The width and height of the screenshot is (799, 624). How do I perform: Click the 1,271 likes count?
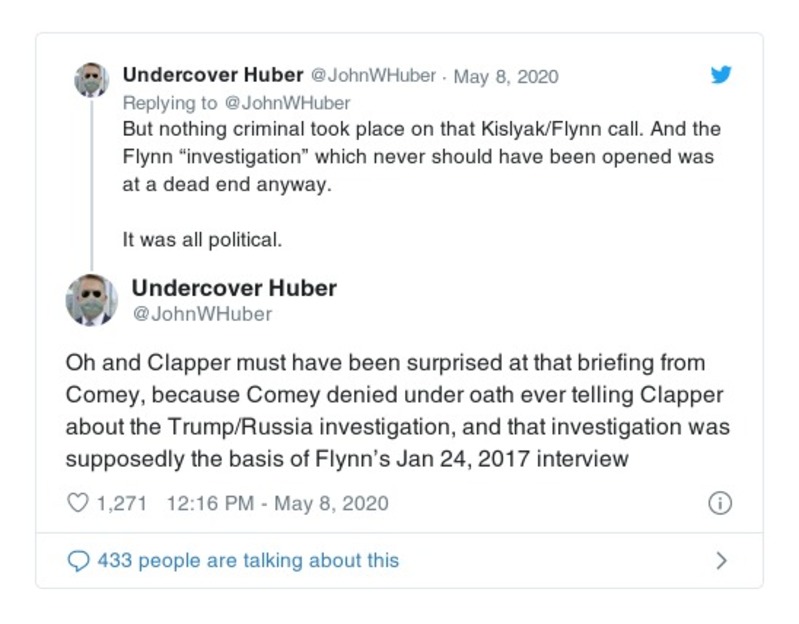[x=121, y=503]
